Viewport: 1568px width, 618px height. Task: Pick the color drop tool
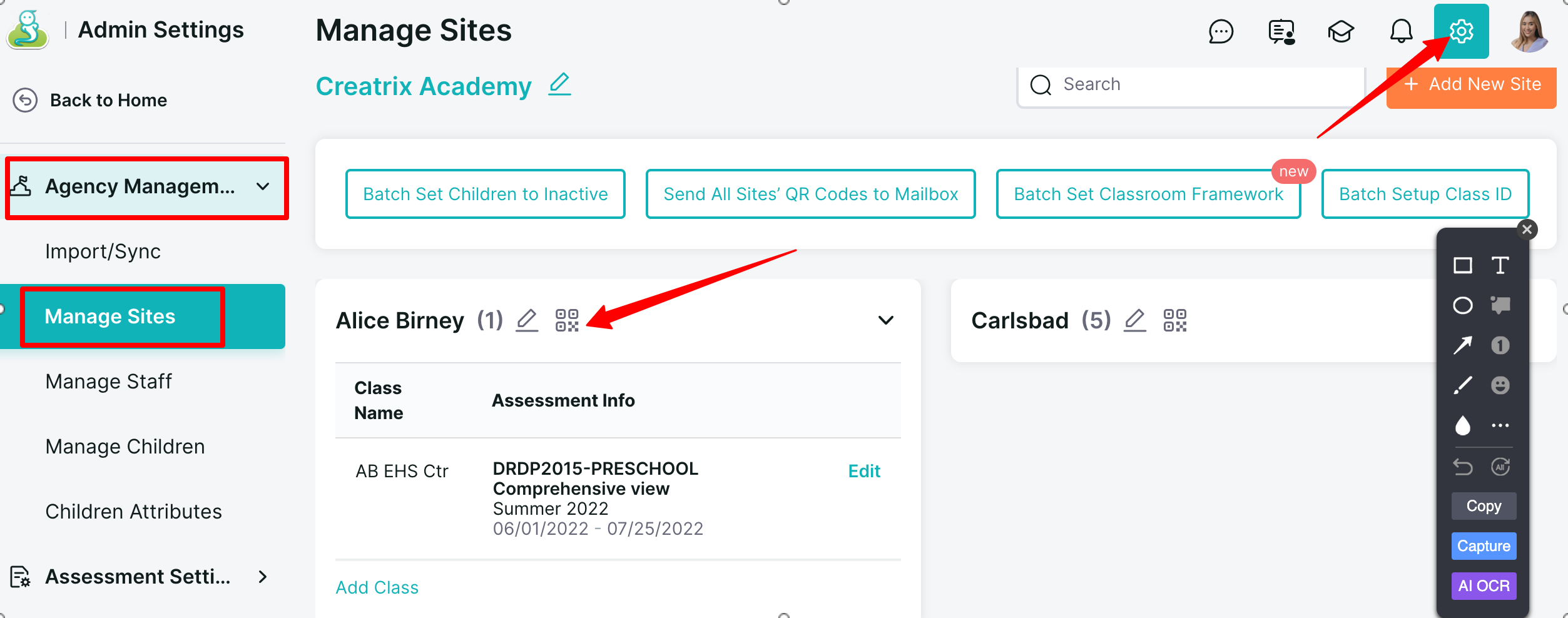(1462, 425)
